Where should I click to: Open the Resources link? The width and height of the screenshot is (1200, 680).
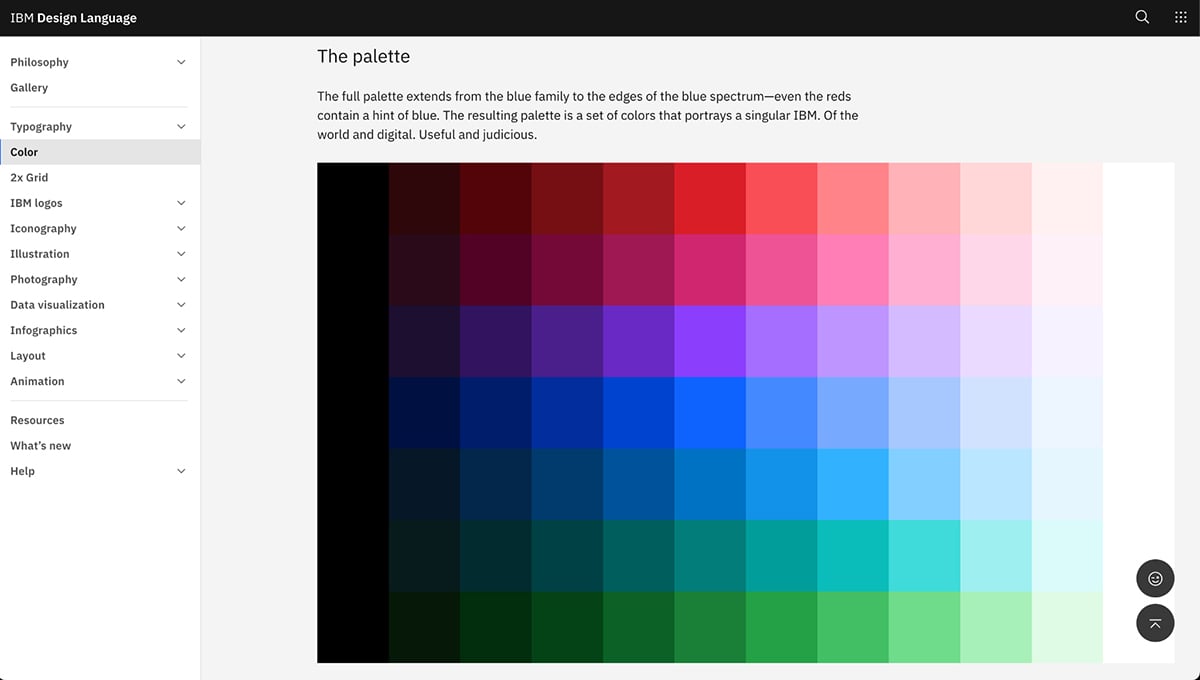[x=37, y=420]
